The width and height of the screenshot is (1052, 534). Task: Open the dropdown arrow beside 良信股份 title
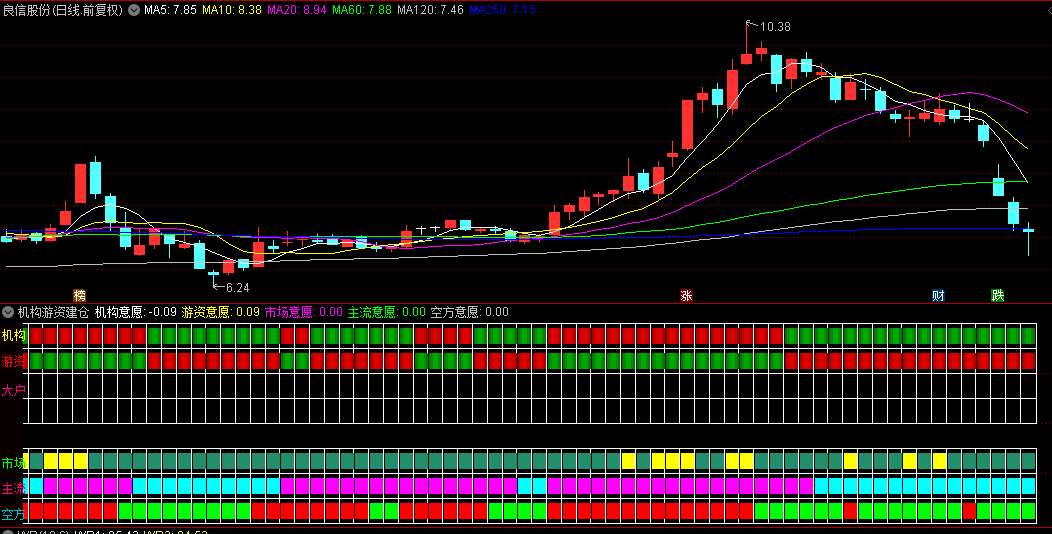(x=134, y=10)
